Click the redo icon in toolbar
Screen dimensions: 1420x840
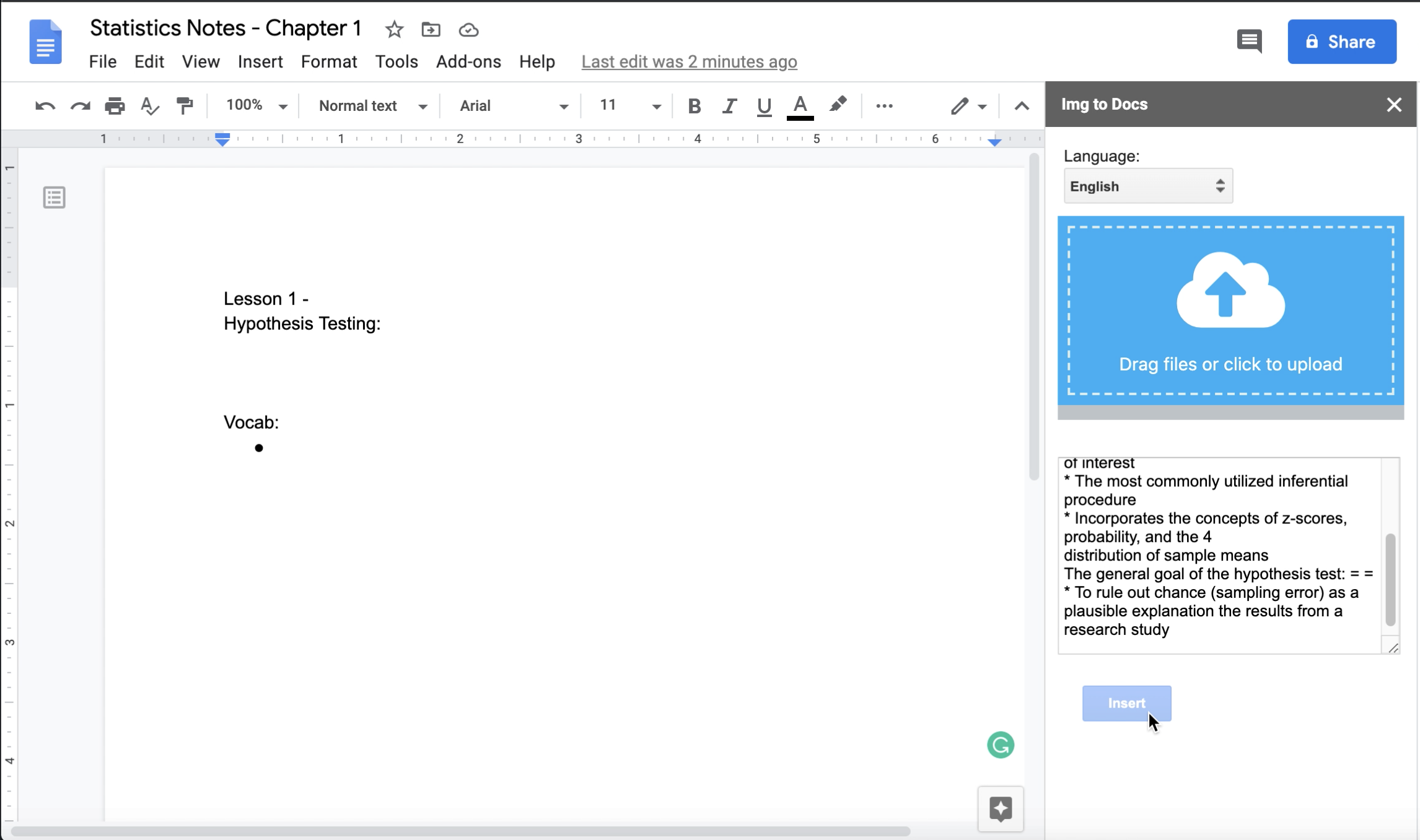point(79,105)
